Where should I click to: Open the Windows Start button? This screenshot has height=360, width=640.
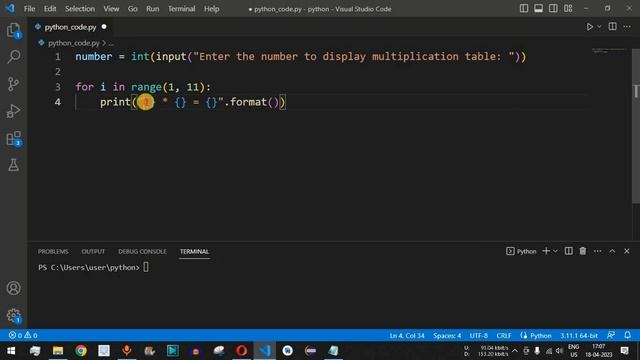click(11, 351)
